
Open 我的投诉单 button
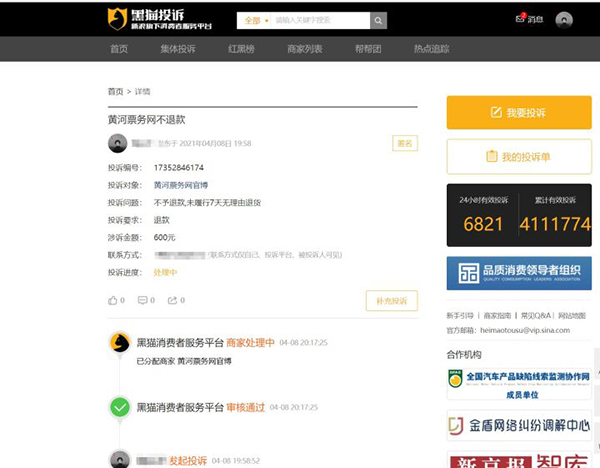(519, 157)
